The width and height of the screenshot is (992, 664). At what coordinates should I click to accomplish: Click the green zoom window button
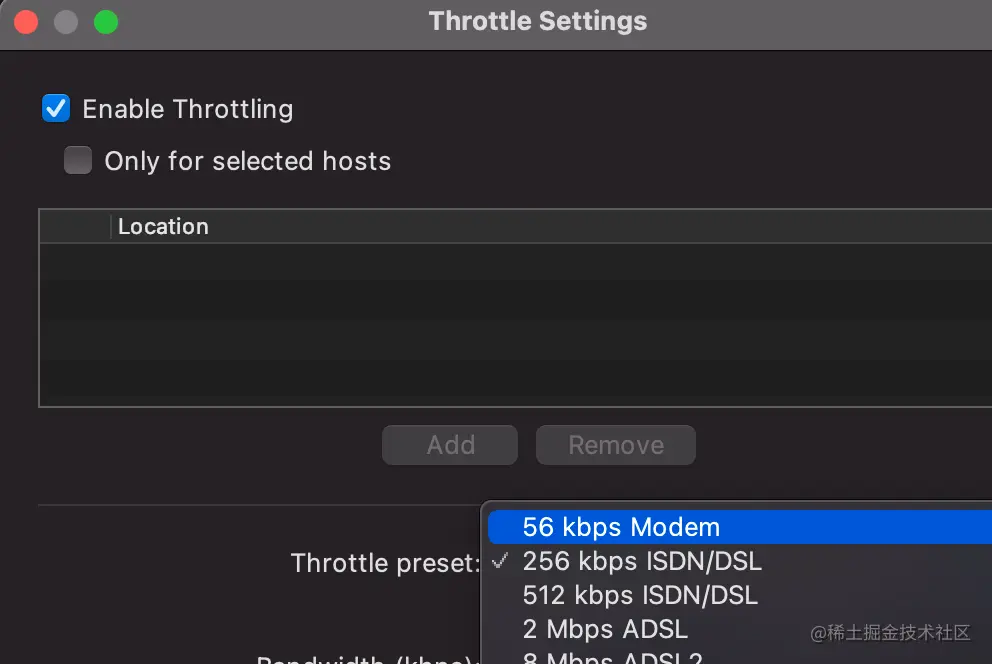tap(105, 22)
